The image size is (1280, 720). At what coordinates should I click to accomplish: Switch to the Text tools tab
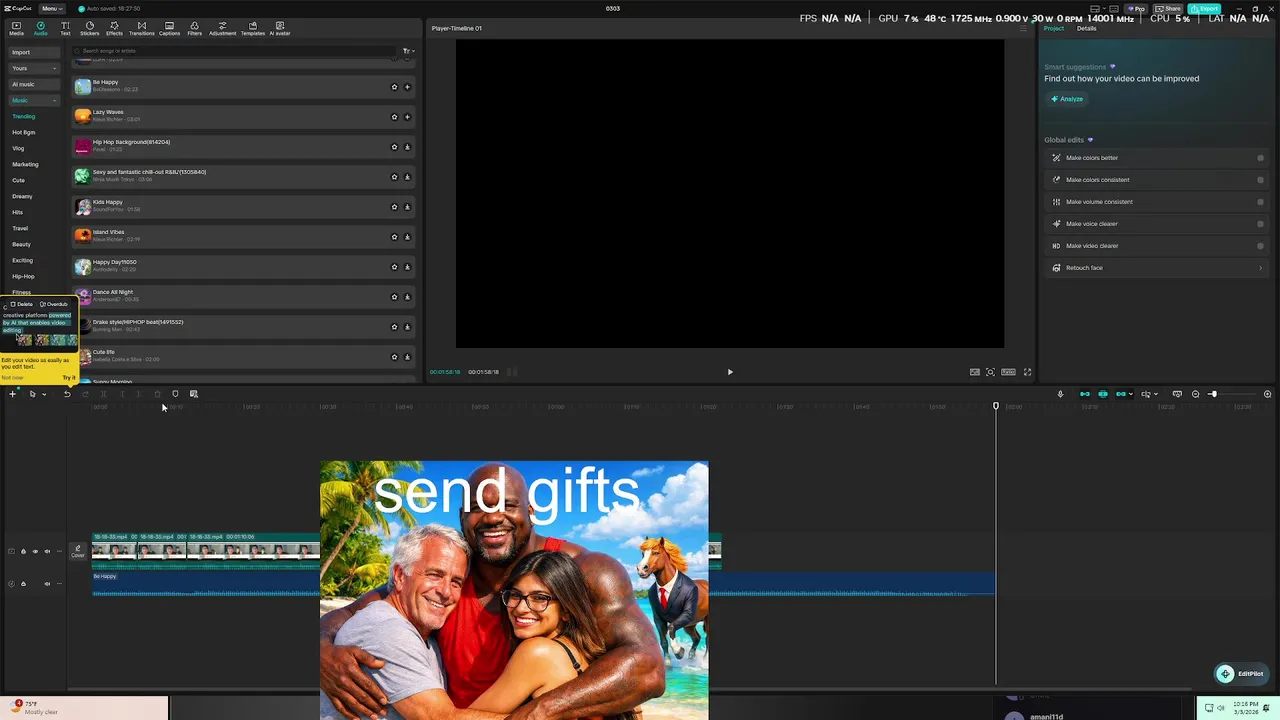[x=65, y=28]
